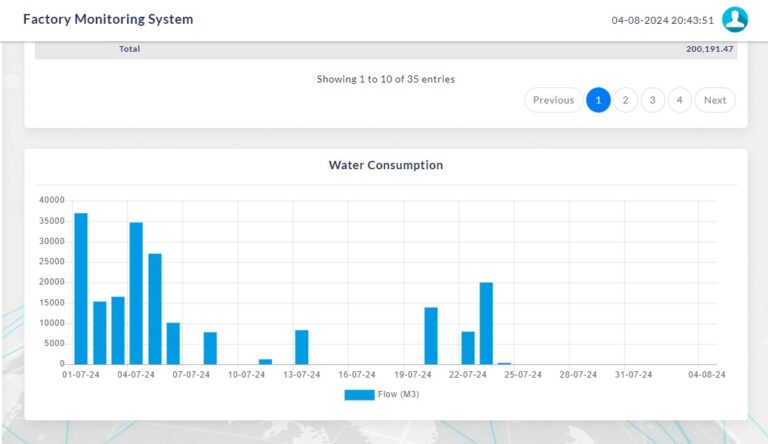The image size is (768, 444).
Task: Toggle the blue Flow (M3) legend swatch
Action: coord(358,394)
